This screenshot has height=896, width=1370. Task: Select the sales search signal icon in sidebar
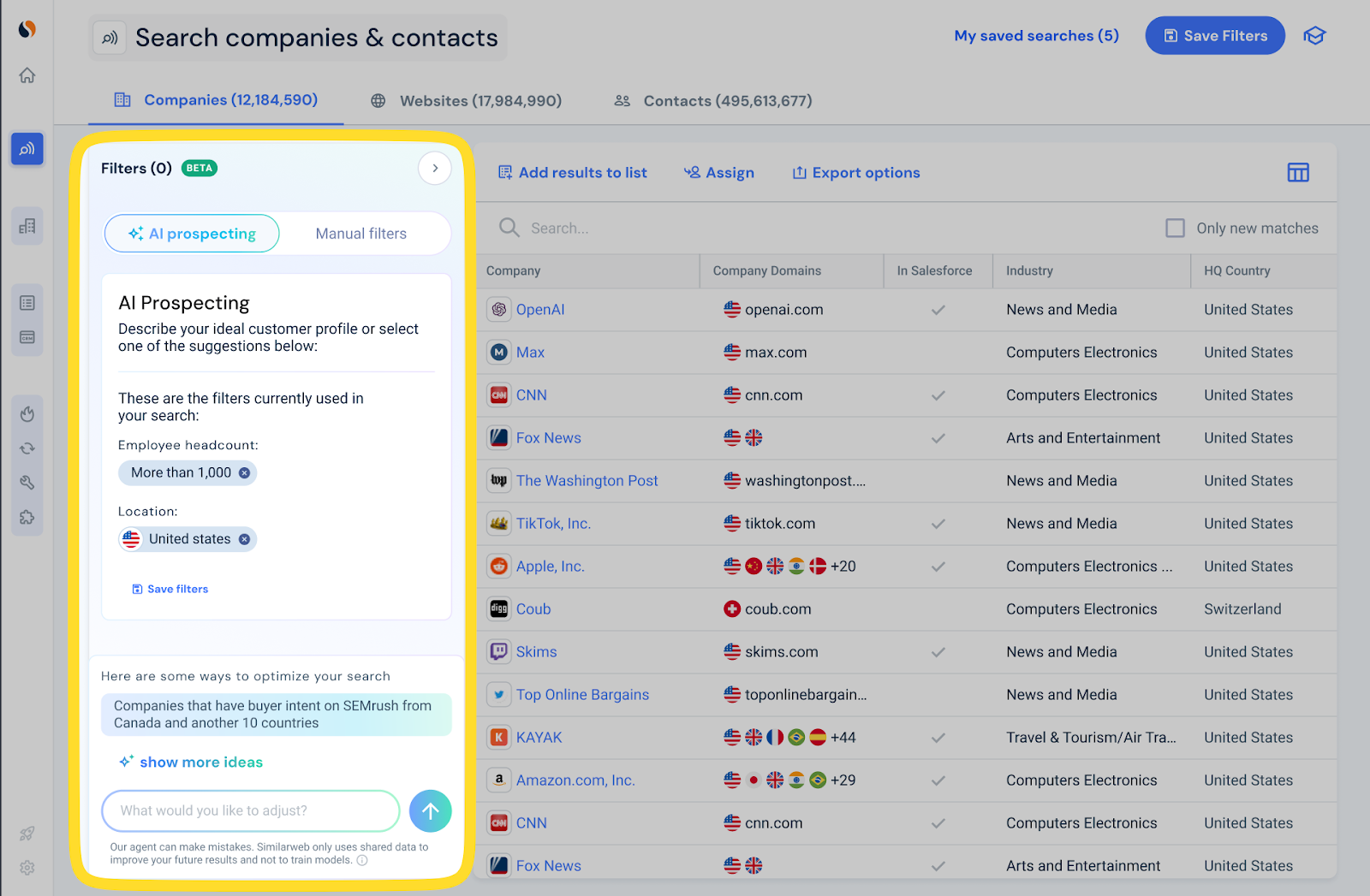pos(27,149)
